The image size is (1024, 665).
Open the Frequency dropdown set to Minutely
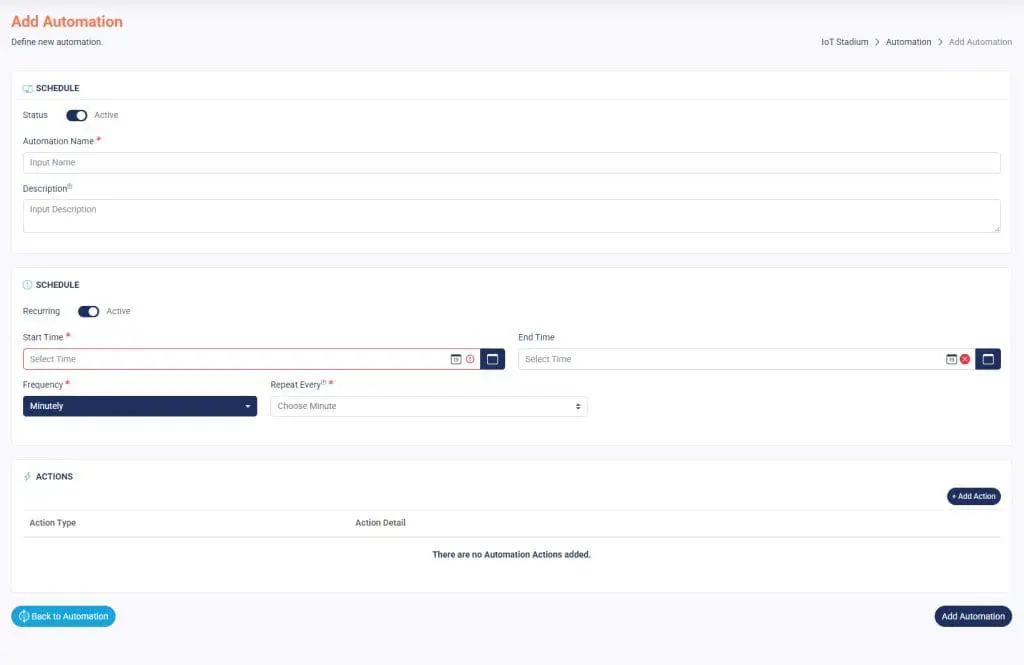[140, 406]
